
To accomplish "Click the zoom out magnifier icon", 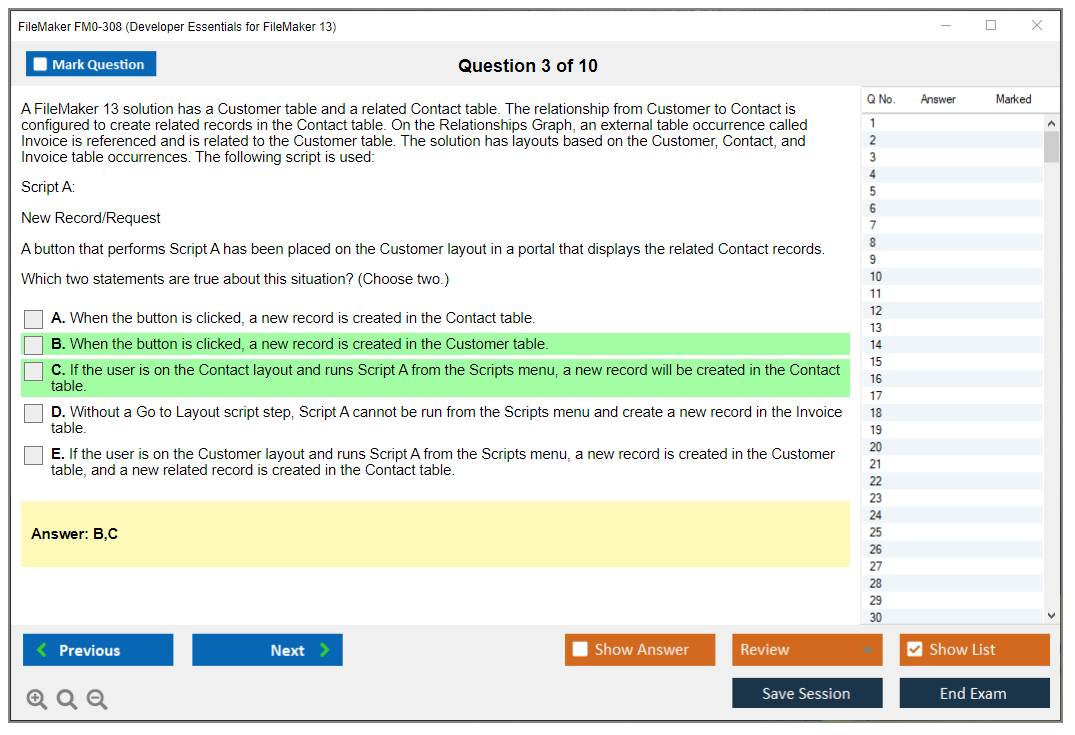I will point(97,700).
